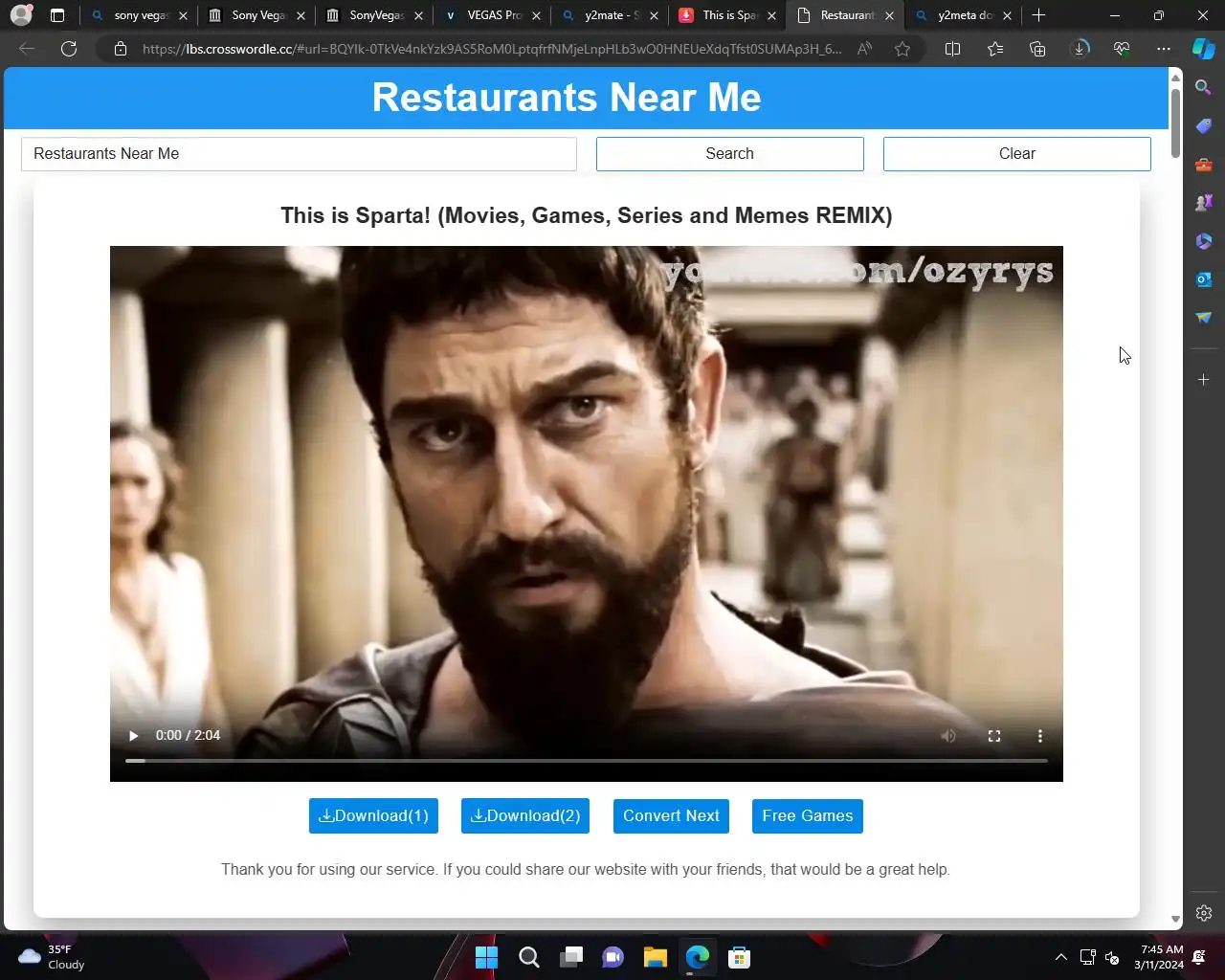1225x980 pixels.
Task: Open the split screen icon
Action: 952,49
